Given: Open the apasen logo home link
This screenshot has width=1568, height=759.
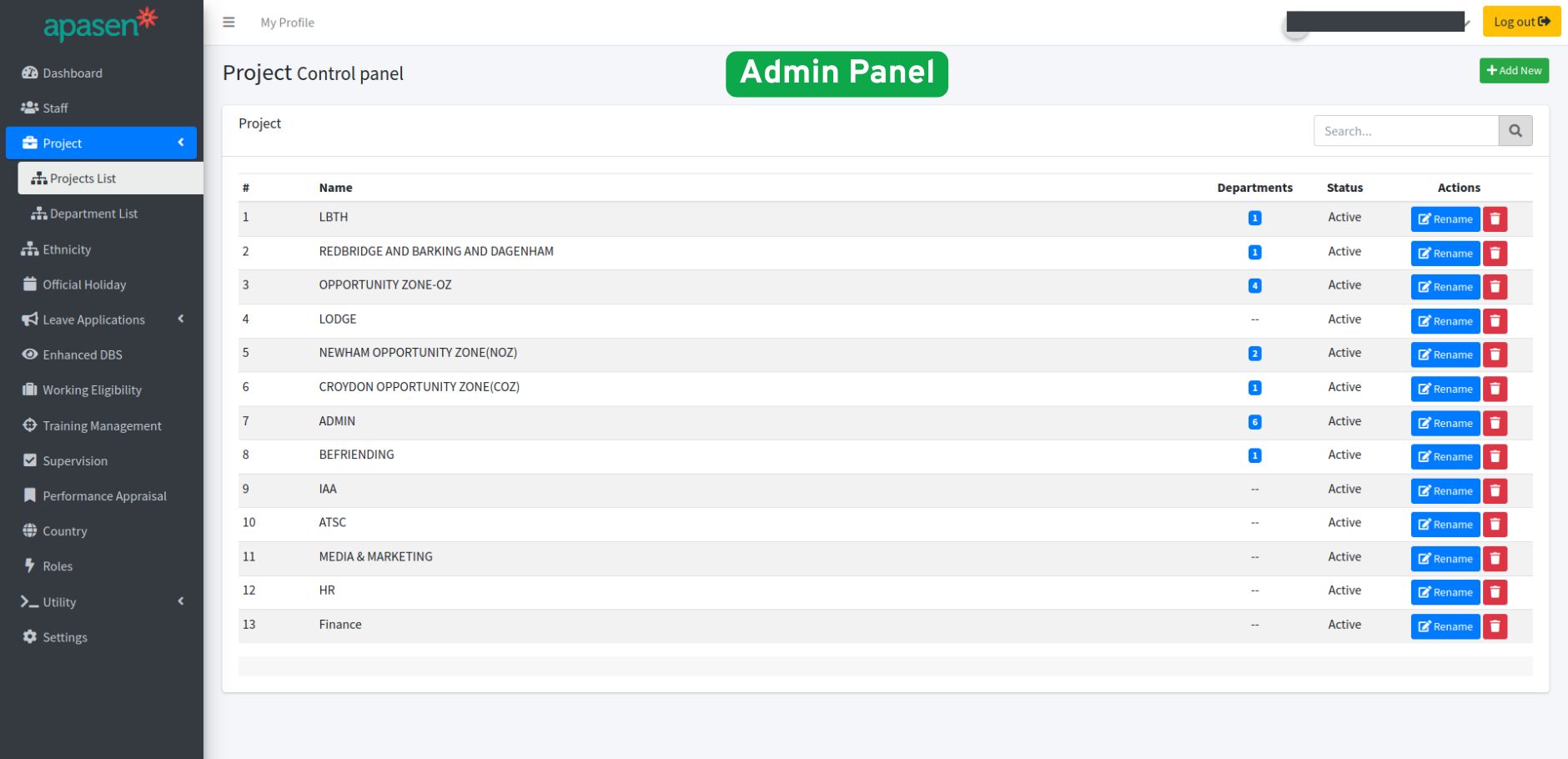Looking at the screenshot, I should (x=100, y=24).
